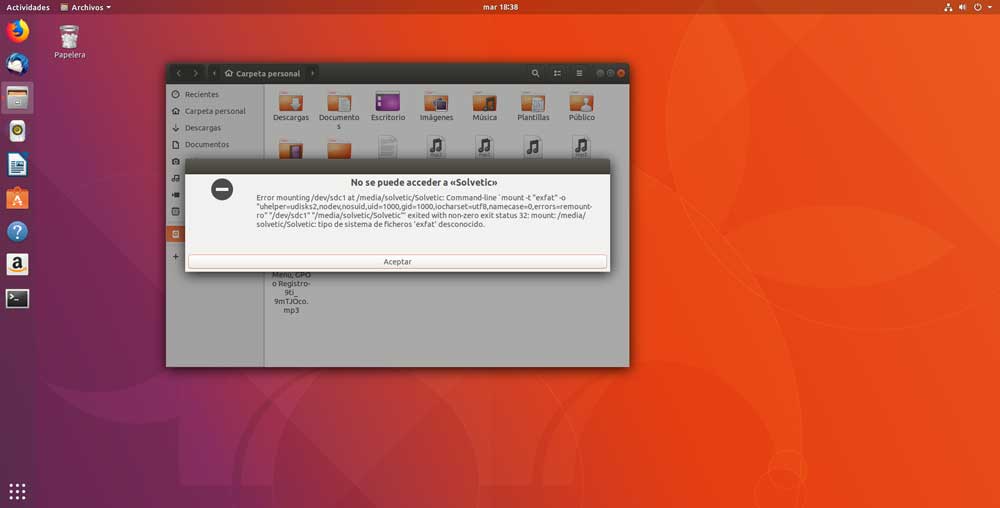Screen dimensions: 1000x508
Task: Open Plantillas folder
Action: [533, 106]
